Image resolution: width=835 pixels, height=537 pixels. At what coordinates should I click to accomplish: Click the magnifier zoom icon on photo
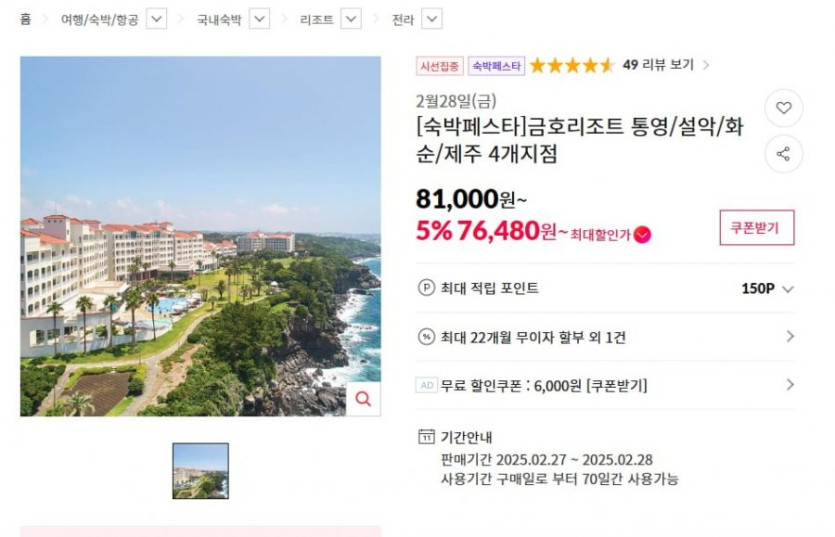pyautogui.click(x=363, y=399)
